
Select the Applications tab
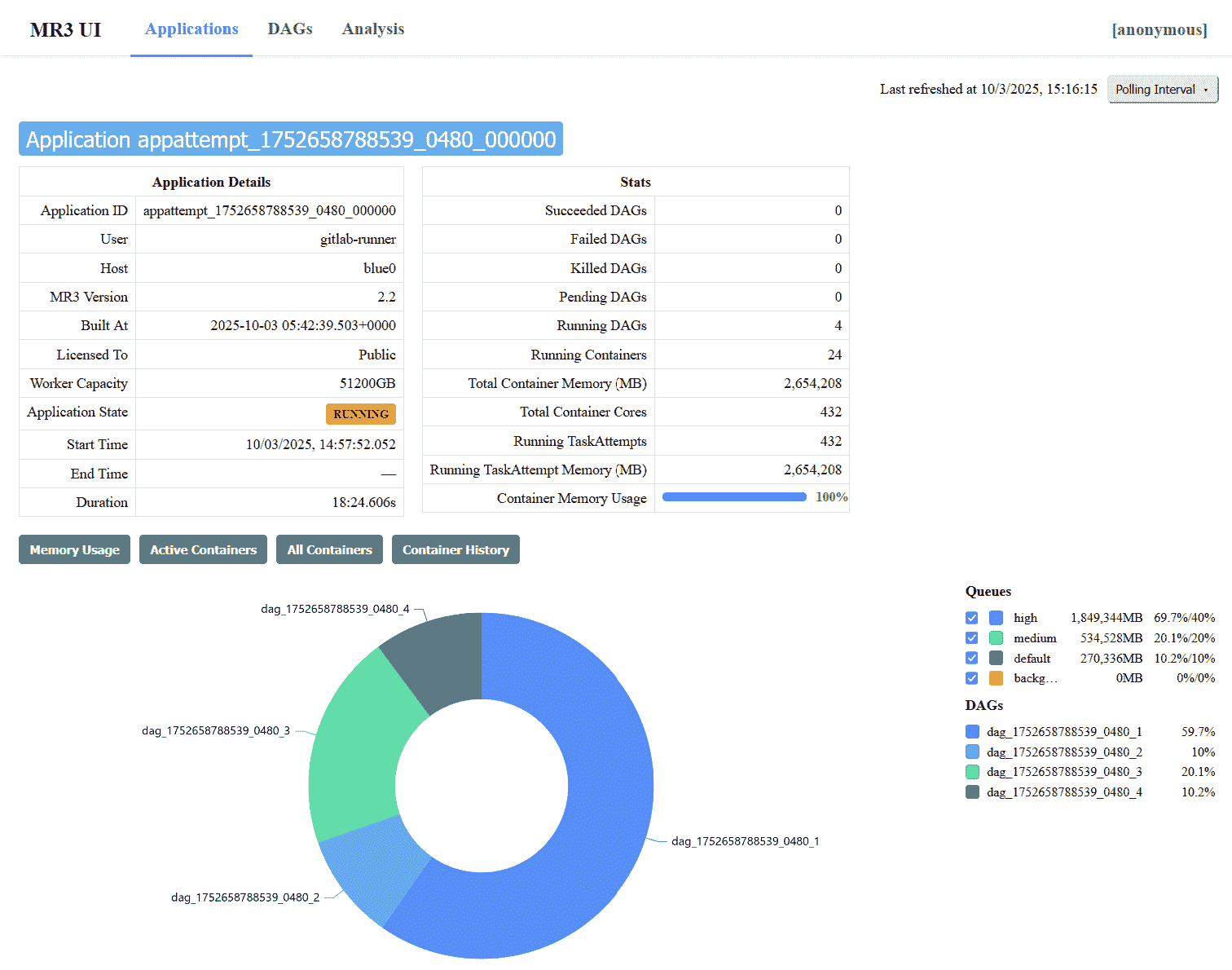[x=191, y=29]
